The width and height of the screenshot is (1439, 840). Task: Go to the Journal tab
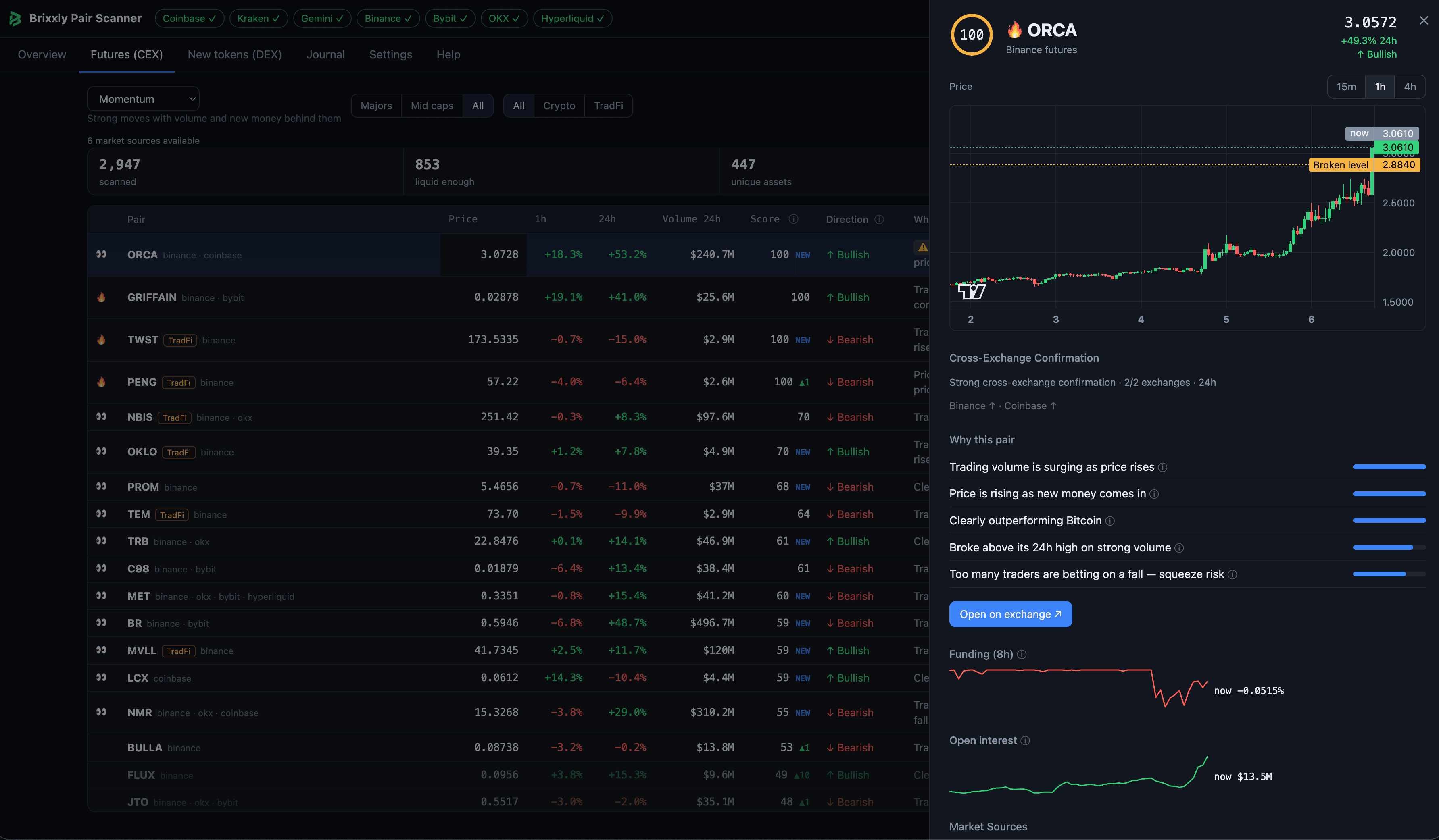(325, 55)
